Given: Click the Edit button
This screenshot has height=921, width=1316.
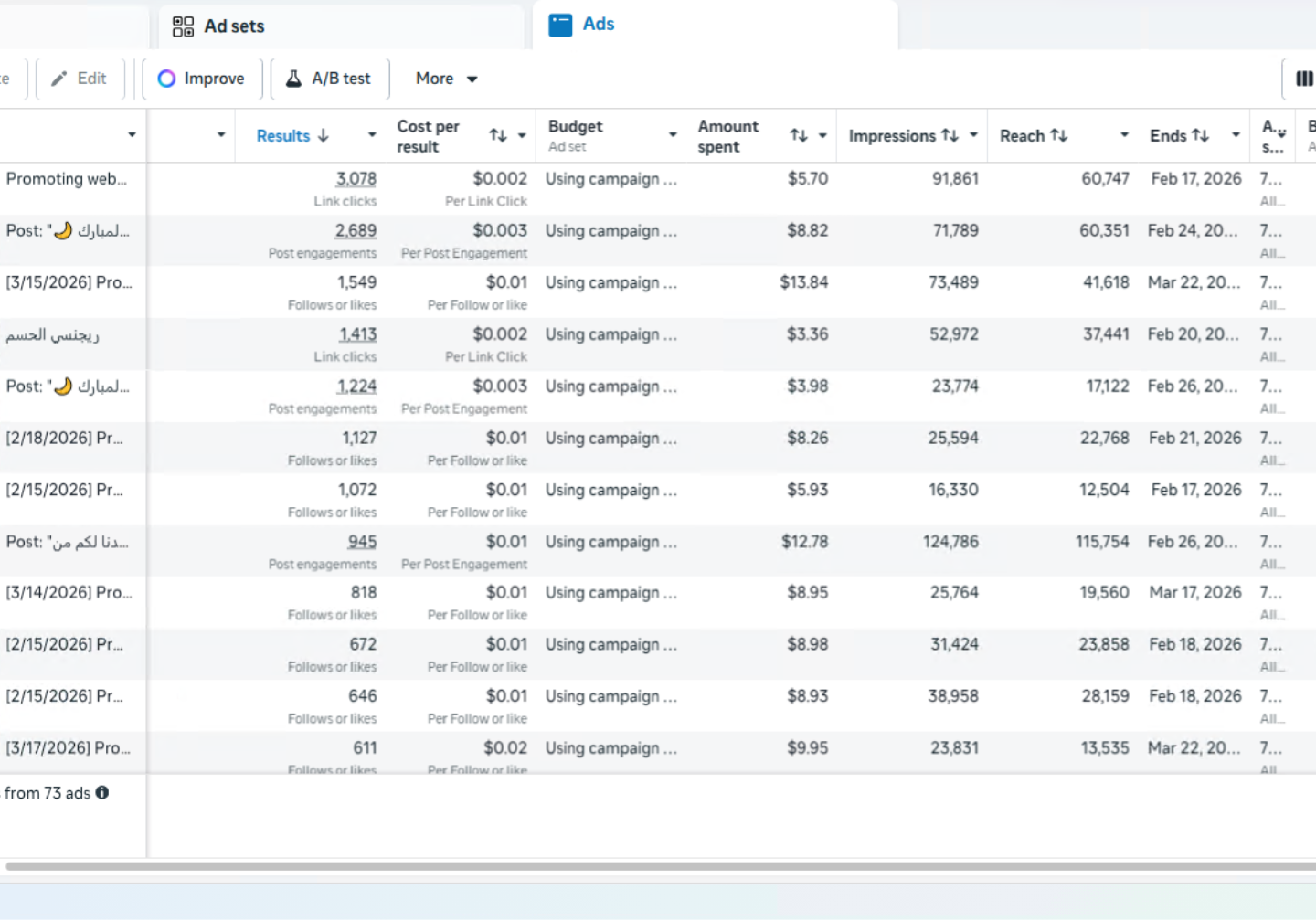Looking at the screenshot, I should [80, 79].
